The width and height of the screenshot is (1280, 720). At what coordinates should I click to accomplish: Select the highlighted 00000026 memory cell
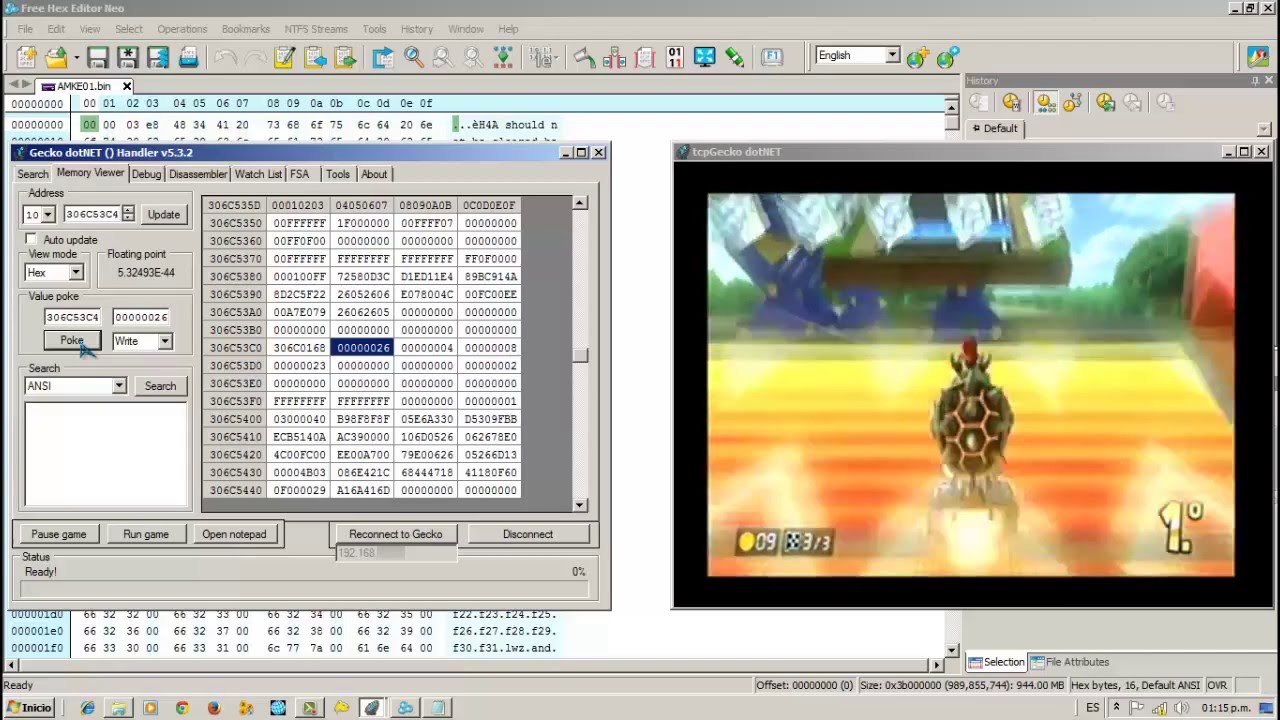click(362, 348)
